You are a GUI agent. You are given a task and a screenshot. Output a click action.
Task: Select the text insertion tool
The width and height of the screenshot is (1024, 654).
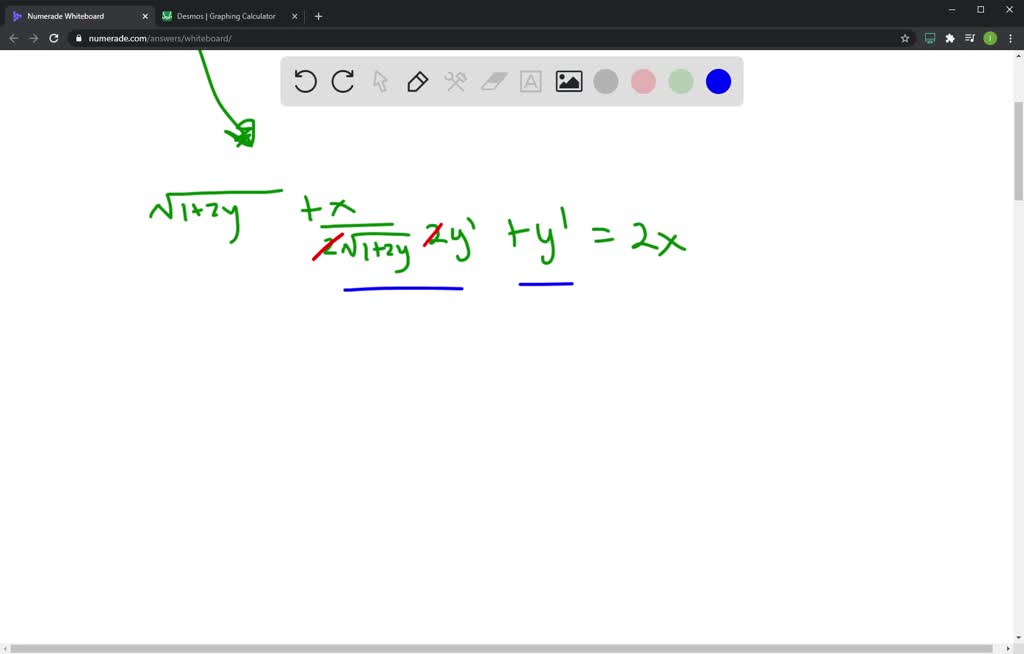530,81
